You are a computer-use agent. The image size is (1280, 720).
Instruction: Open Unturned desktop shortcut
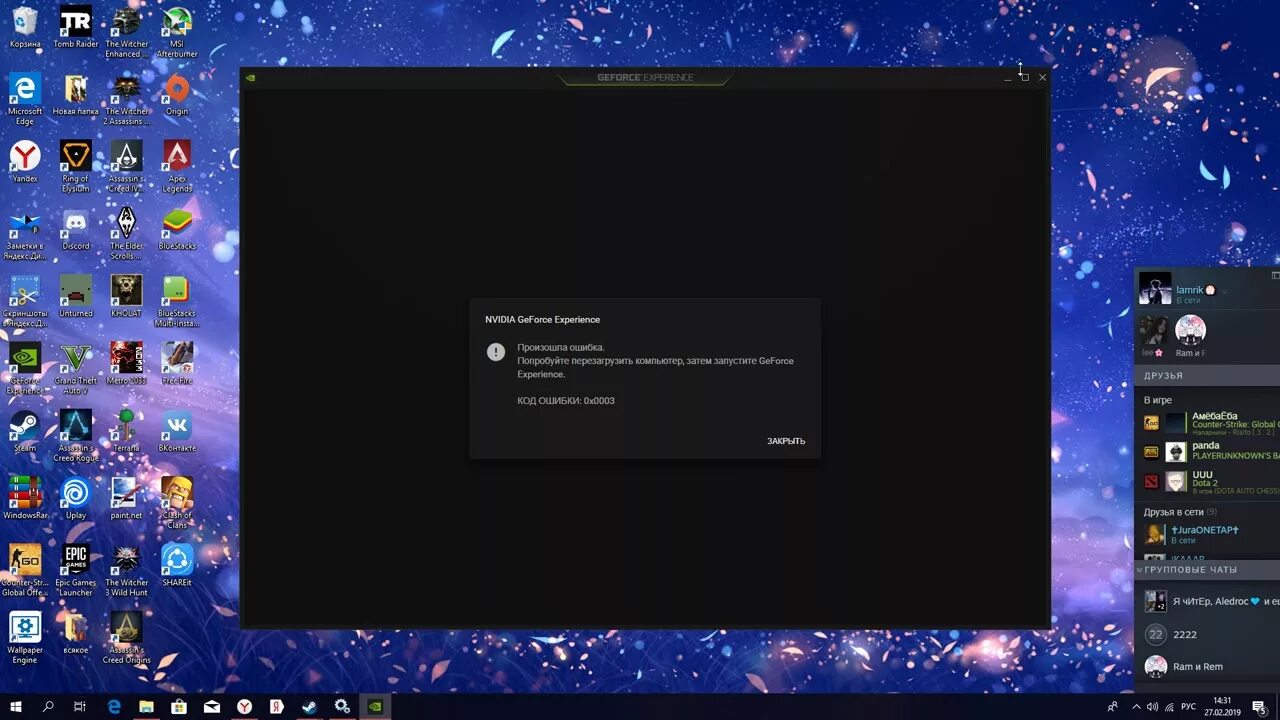(x=76, y=296)
